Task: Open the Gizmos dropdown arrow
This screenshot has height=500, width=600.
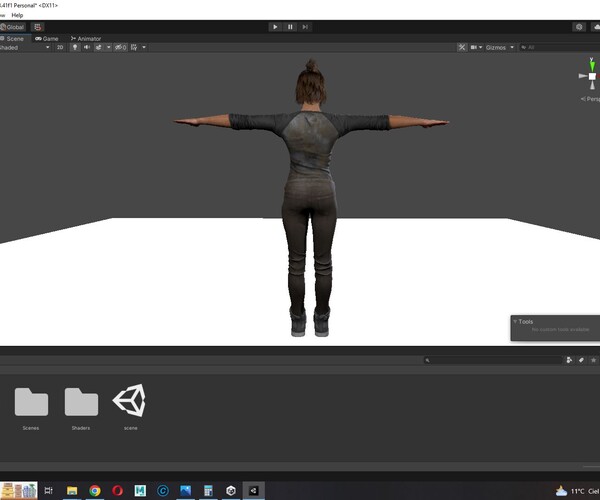Action: 512,47
